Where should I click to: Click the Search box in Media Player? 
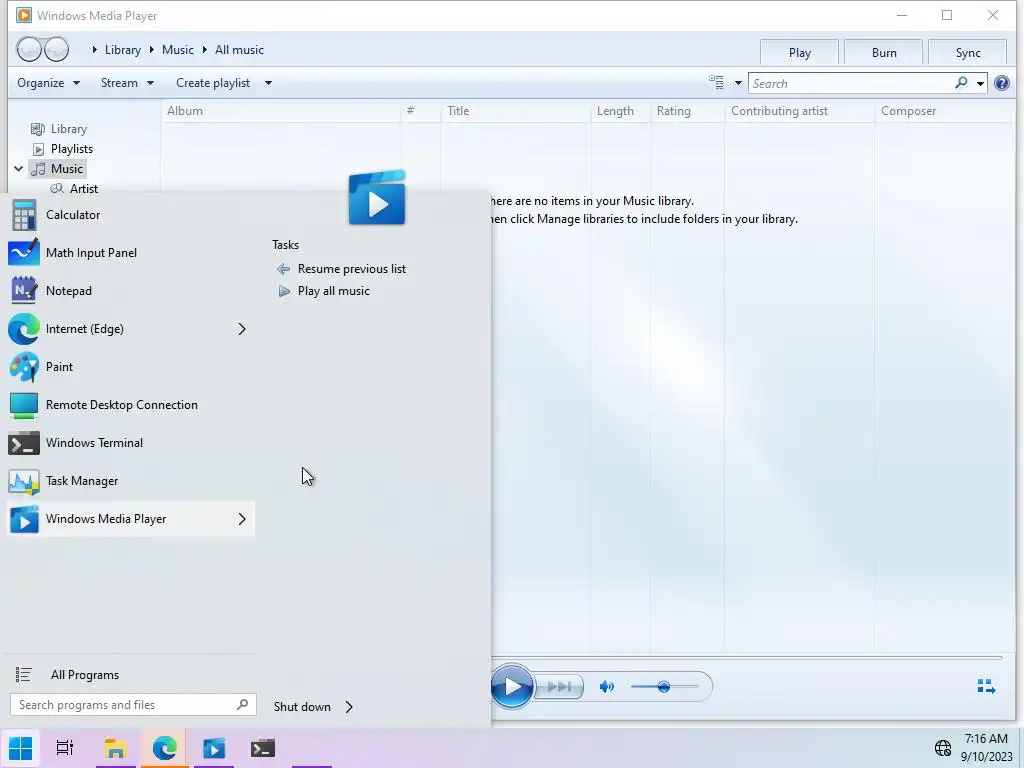tap(851, 83)
